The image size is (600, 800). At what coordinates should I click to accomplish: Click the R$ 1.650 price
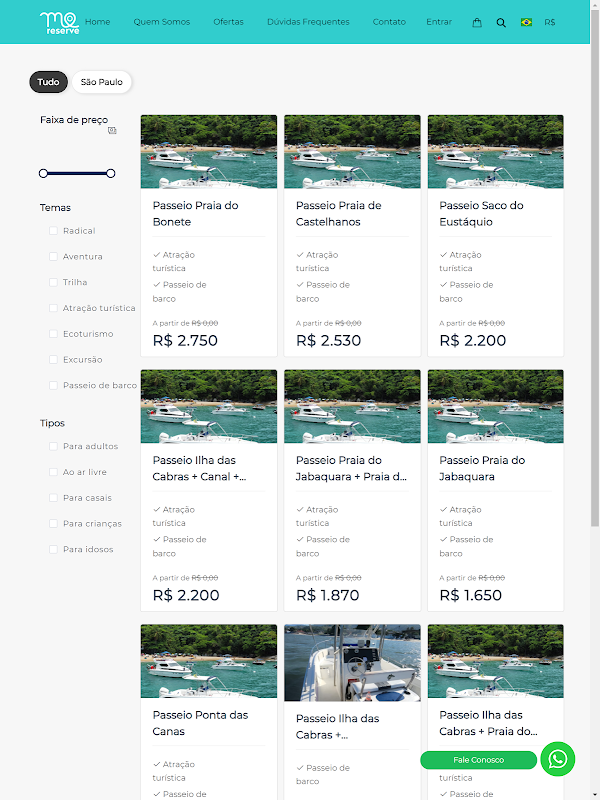(x=470, y=595)
